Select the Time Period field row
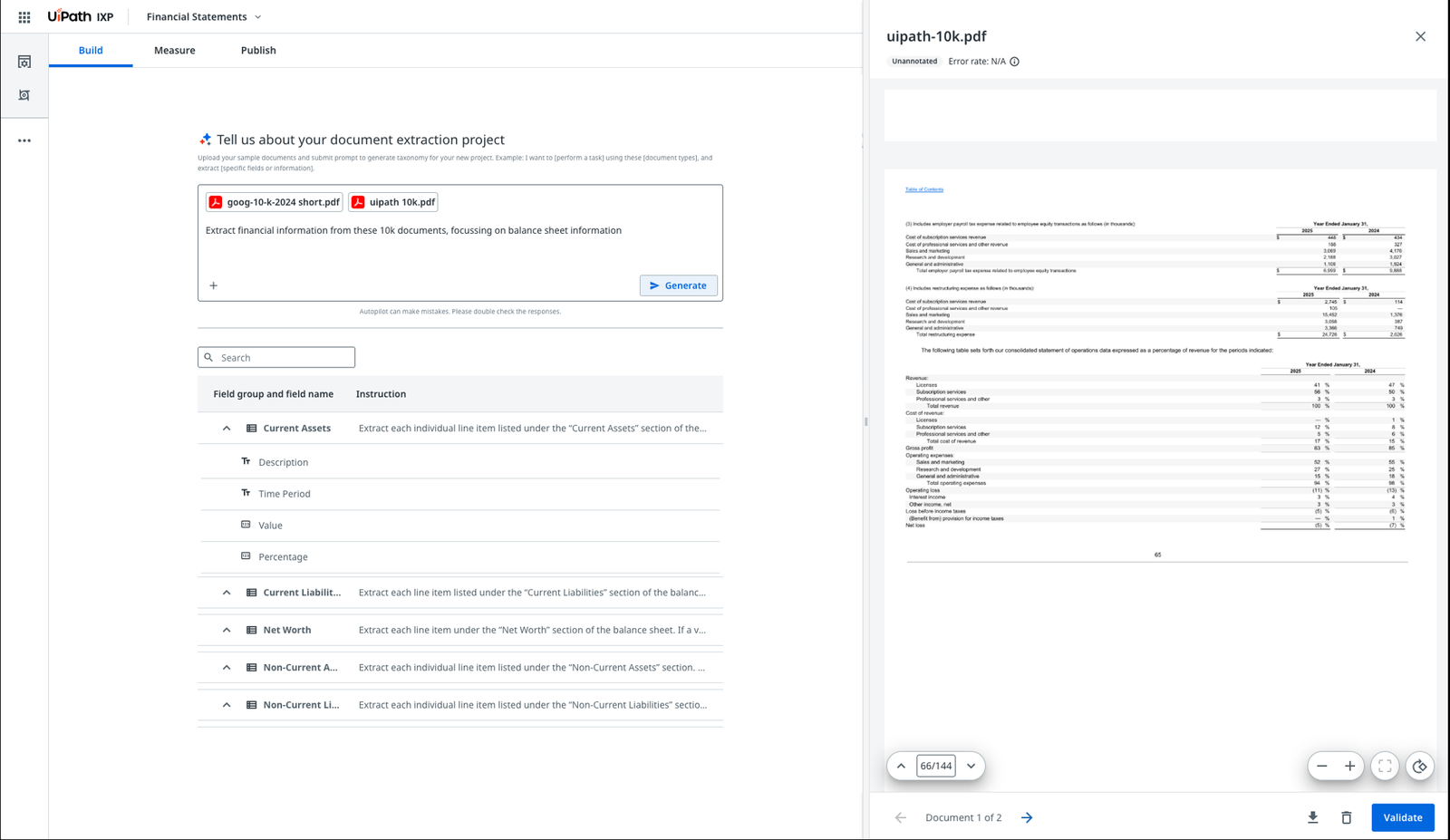The height and width of the screenshot is (840, 1450). (460, 494)
